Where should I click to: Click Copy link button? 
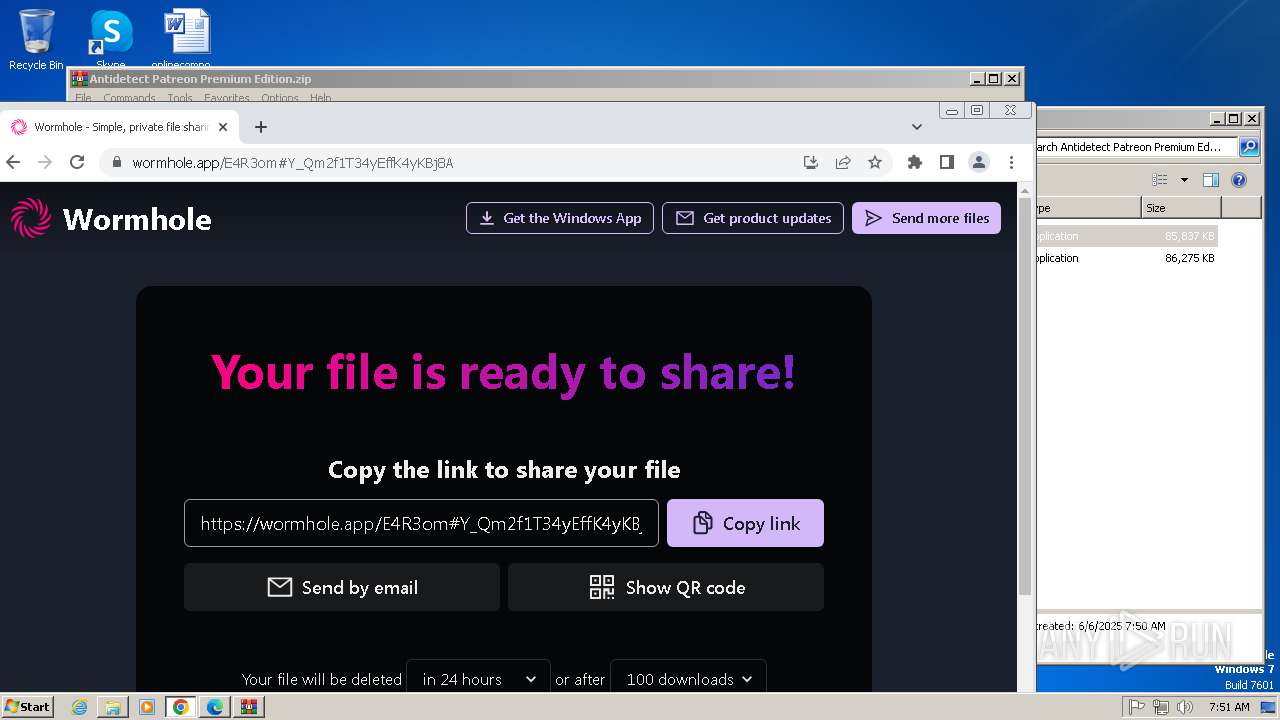745,523
